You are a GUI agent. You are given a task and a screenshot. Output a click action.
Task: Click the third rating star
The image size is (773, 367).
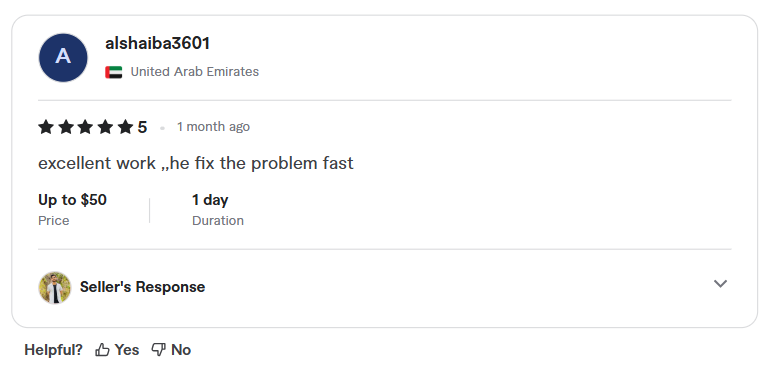[85, 127]
